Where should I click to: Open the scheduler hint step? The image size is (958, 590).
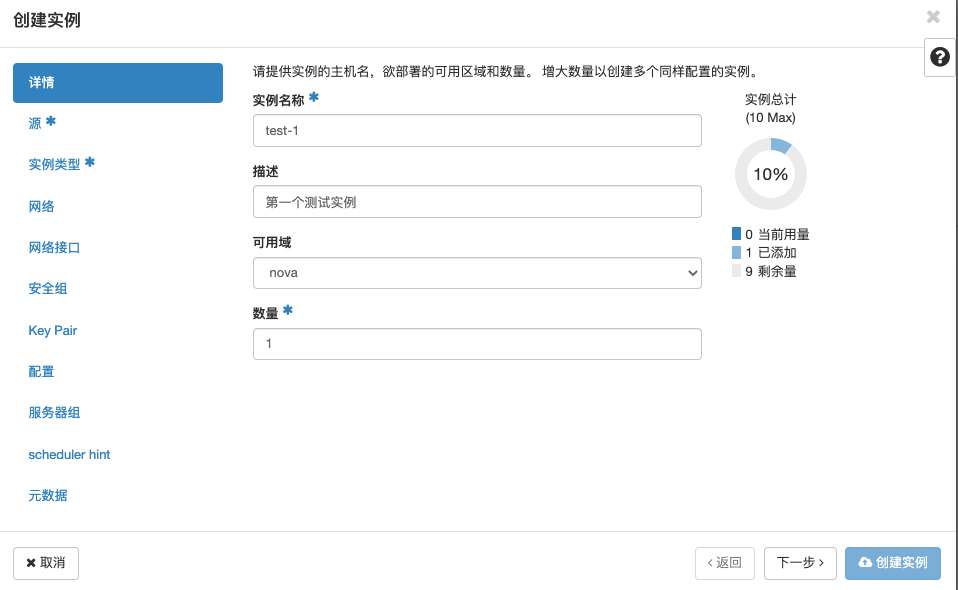click(x=69, y=454)
